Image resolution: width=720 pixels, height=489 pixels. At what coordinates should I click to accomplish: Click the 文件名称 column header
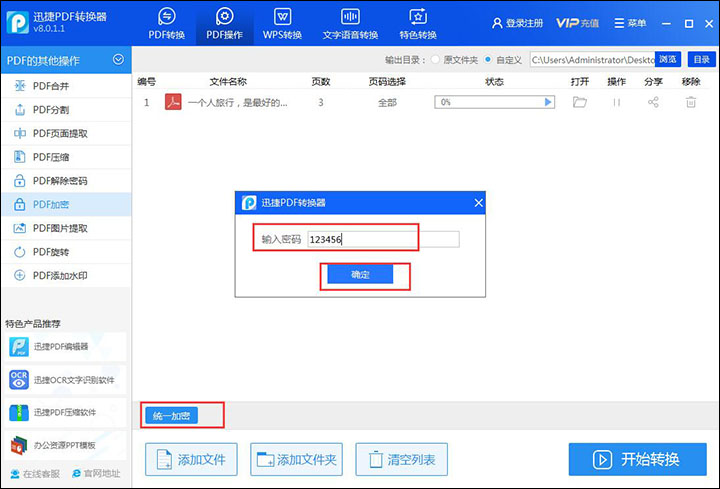pyautogui.click(x=228, y=82)
